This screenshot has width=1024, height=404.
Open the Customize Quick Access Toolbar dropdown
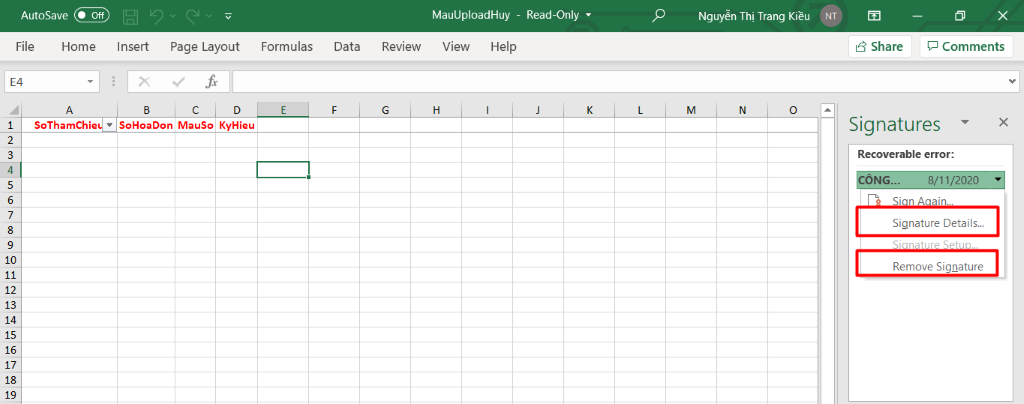229,16
